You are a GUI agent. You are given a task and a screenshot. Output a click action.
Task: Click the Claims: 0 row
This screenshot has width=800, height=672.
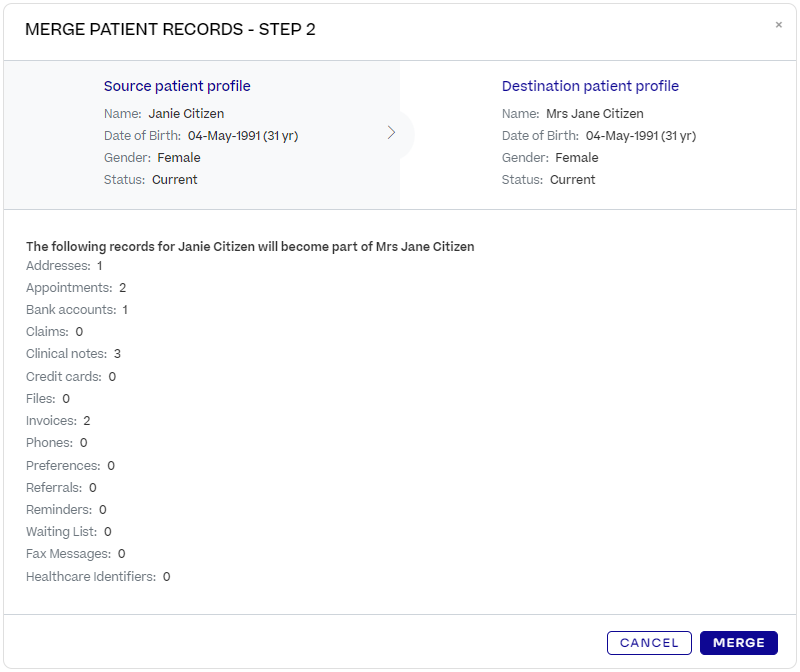(x=55, y=332)
